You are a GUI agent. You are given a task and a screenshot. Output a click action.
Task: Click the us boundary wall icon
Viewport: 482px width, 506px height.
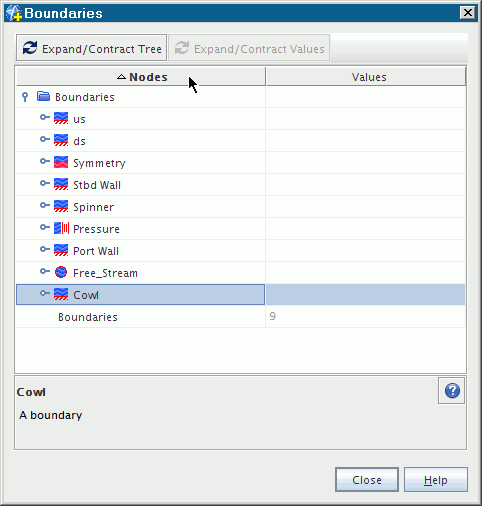[x=61, y=118]
